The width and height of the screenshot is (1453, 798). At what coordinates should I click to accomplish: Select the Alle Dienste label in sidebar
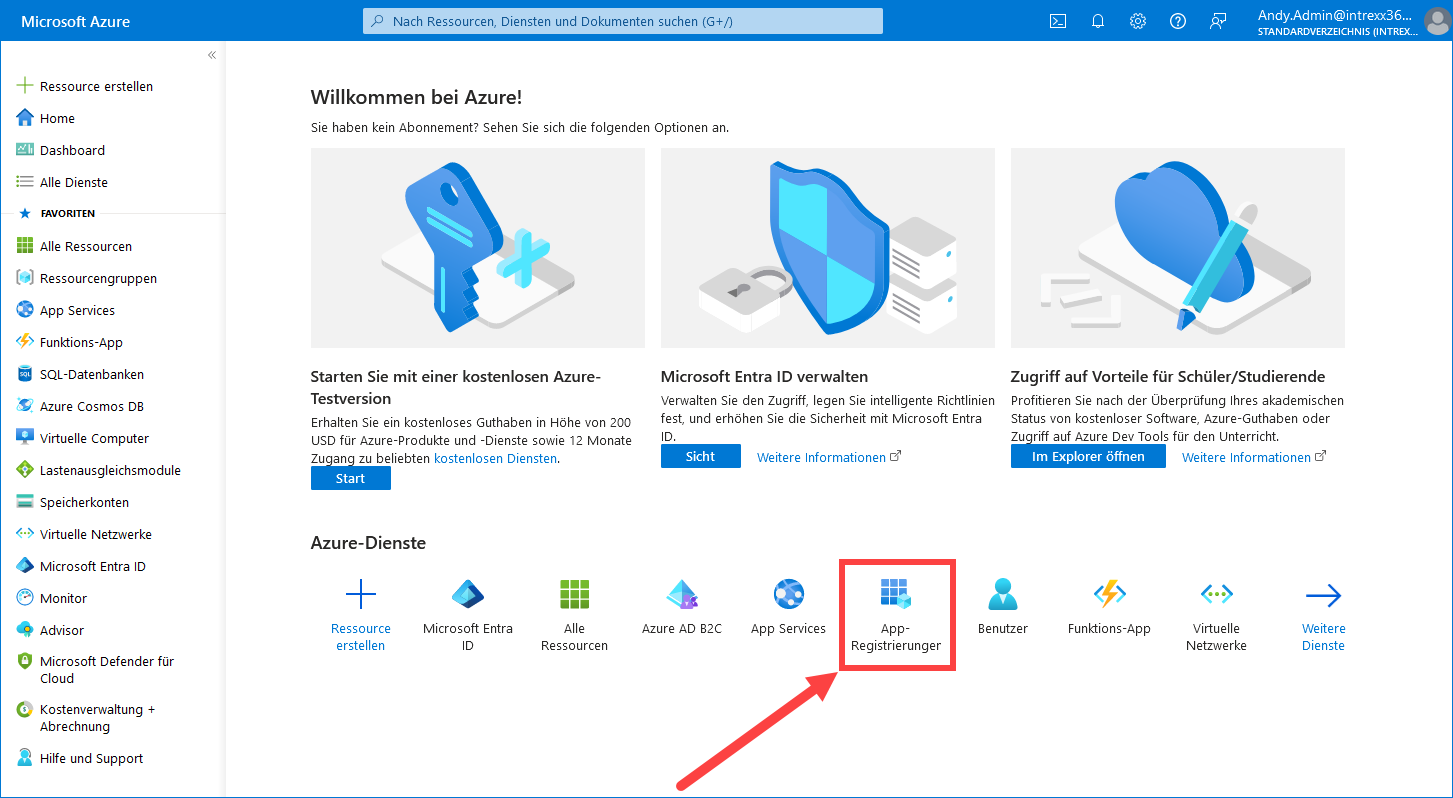74,182
